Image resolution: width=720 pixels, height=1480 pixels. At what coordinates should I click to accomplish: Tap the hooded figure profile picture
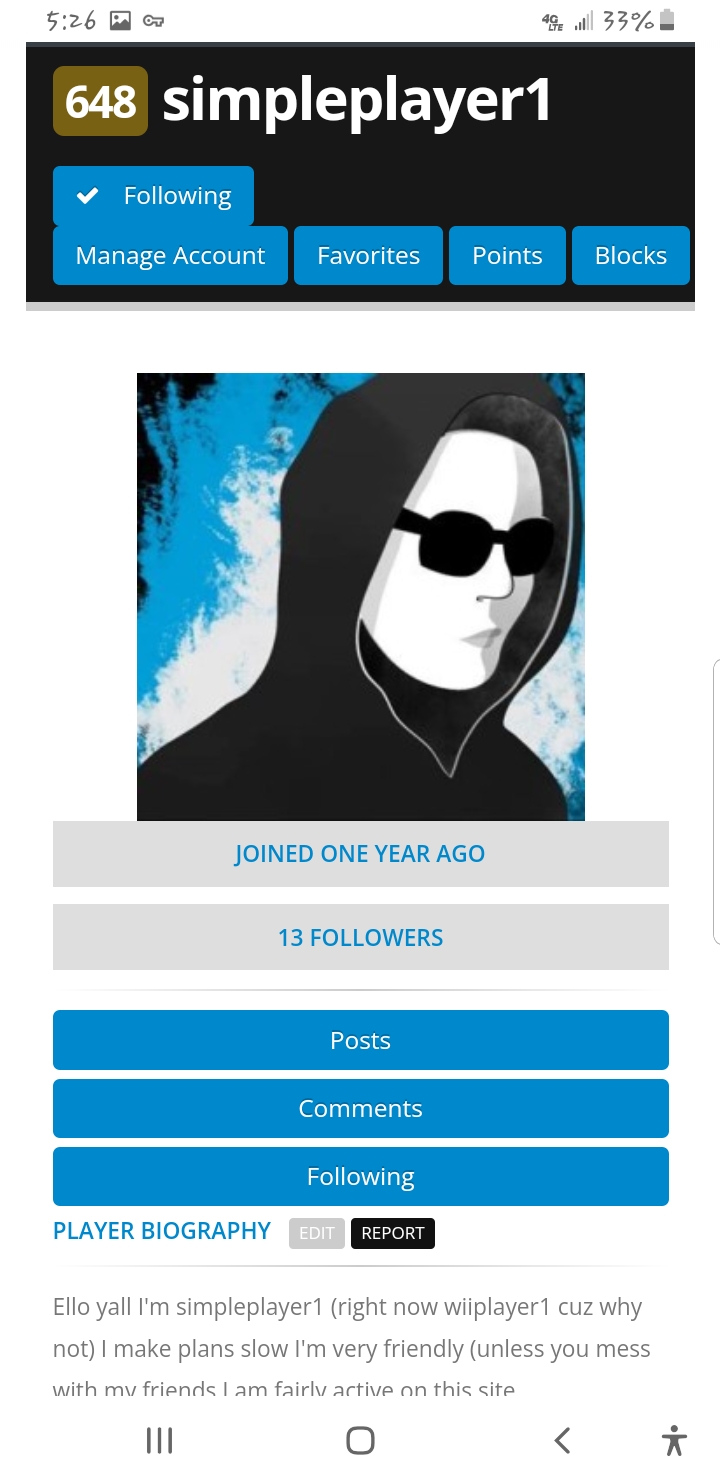point(360,597)
